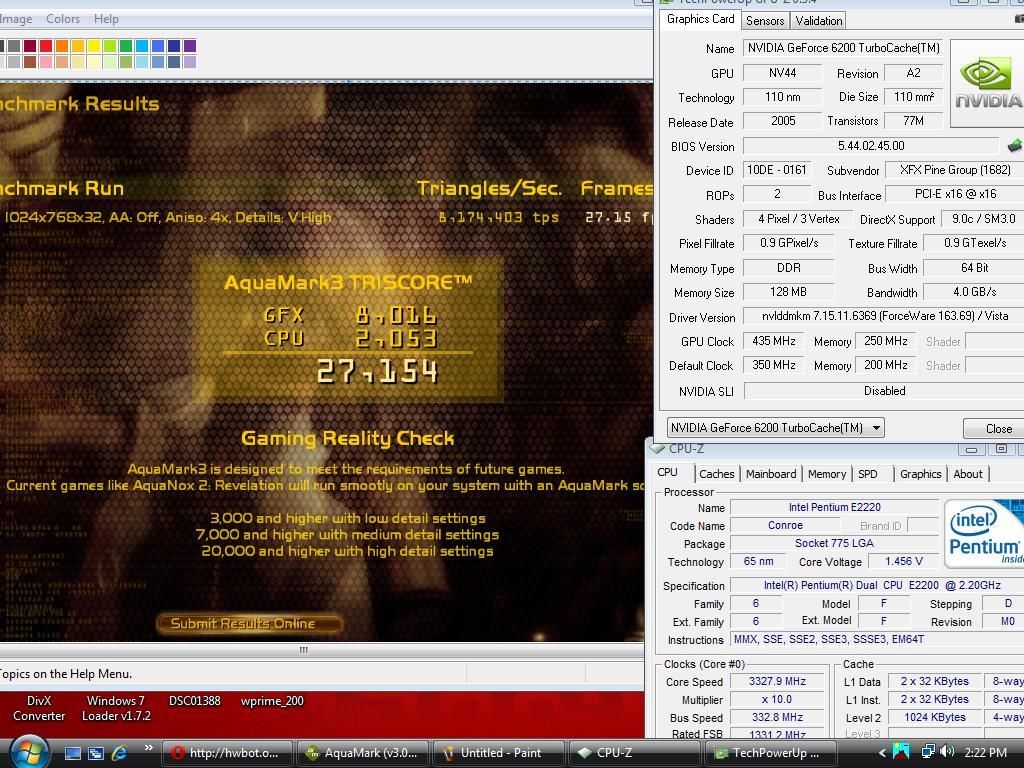
Task: Click the volume speaker tray icon
Action: [947, 752]
